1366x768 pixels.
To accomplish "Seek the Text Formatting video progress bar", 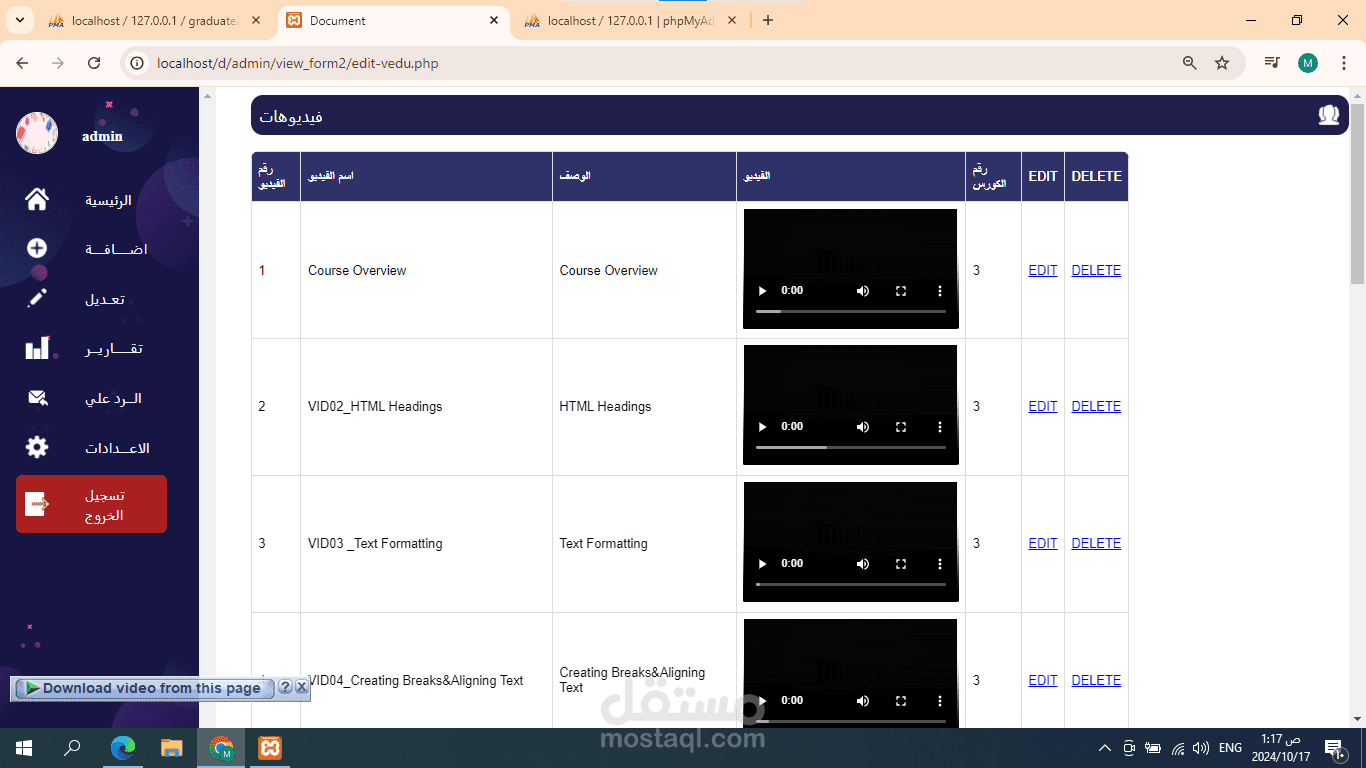I will pos(851,584).
